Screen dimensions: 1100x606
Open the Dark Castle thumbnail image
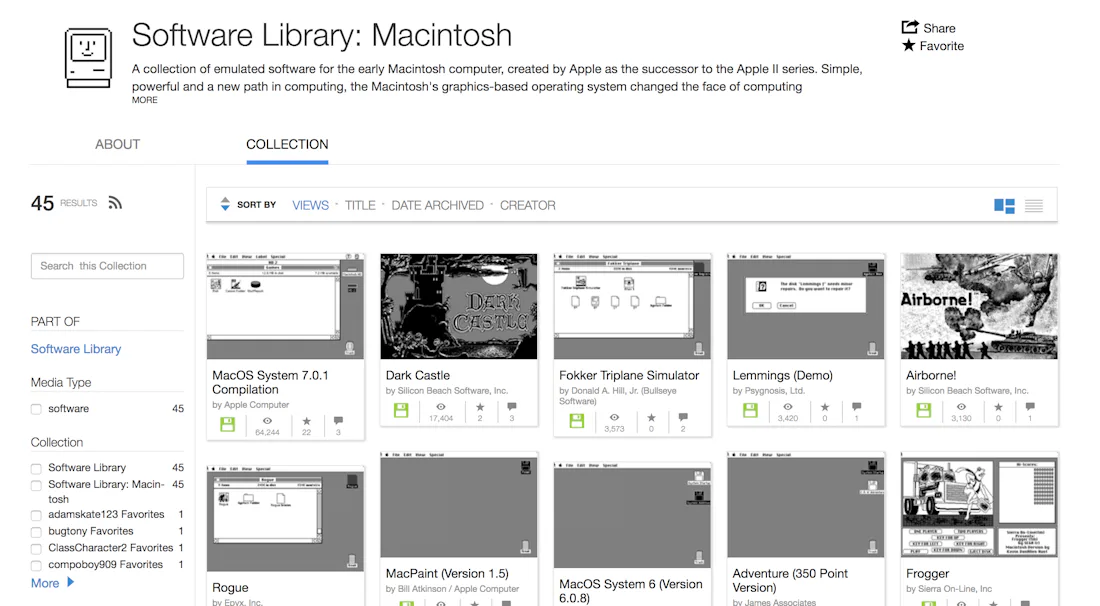[x=459, y=307]
